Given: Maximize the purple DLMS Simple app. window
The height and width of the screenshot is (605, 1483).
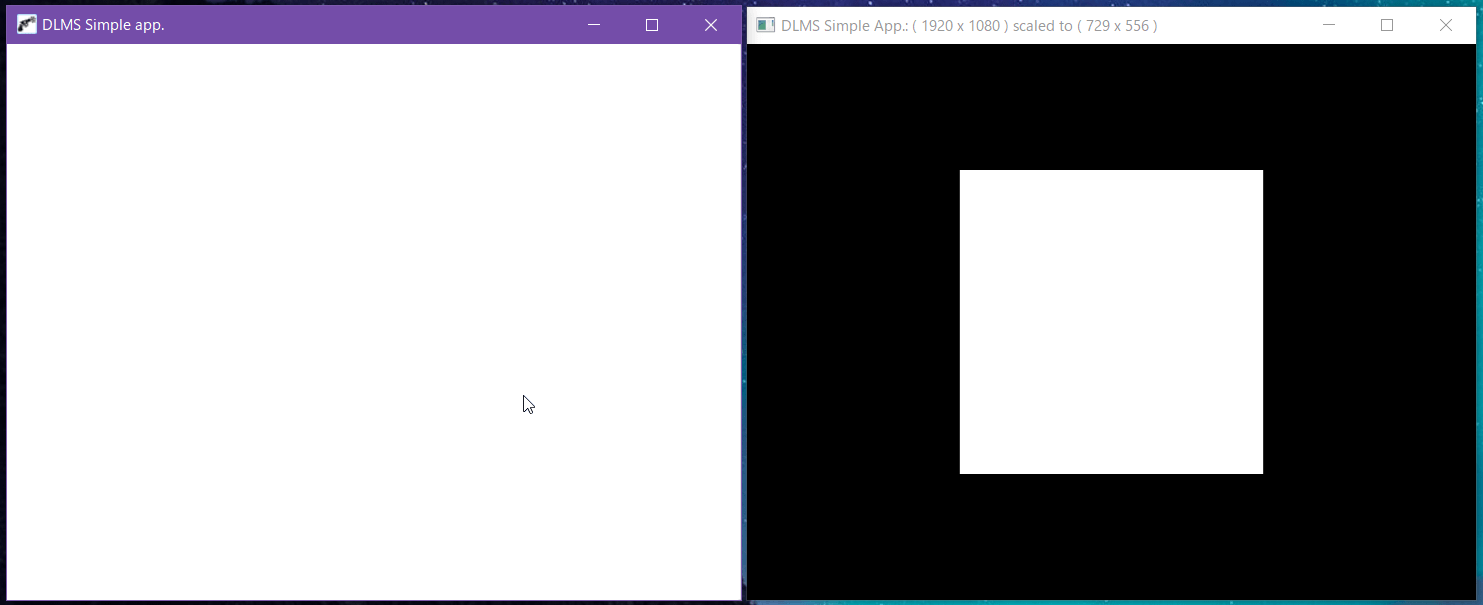Looking at the screenshot, I should tap(652, 25).
